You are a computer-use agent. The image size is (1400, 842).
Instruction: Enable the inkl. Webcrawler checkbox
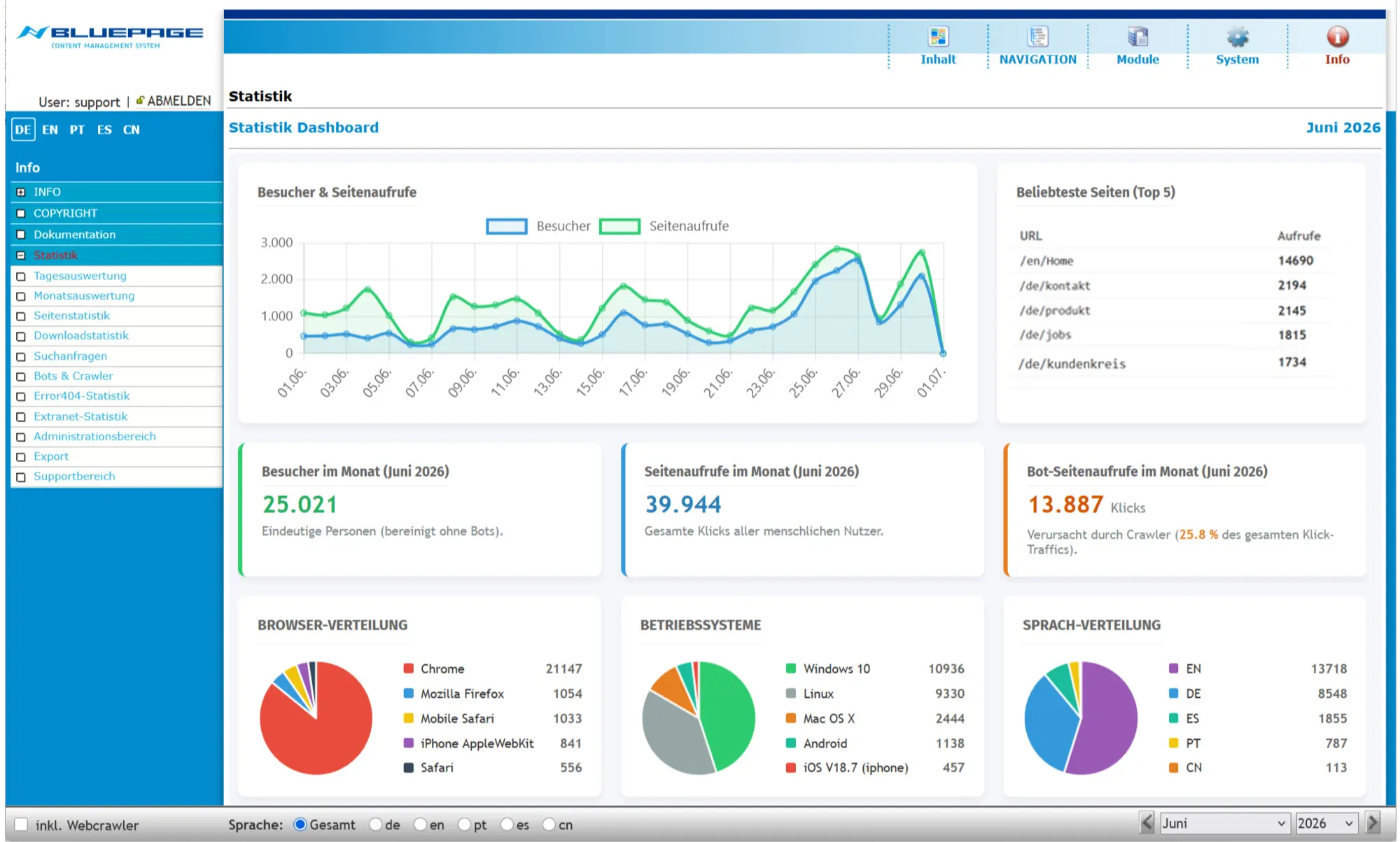[22, 825]
